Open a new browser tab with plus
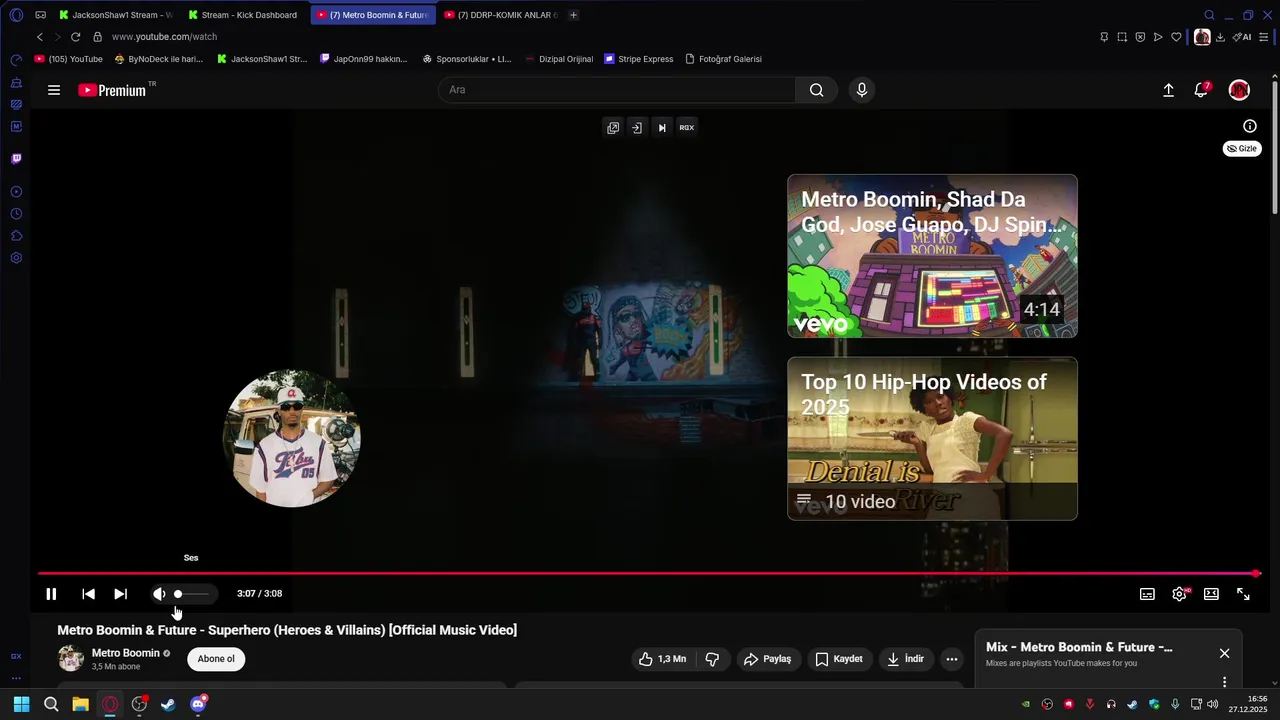The image size is (1280, 720). click(573, 15)
